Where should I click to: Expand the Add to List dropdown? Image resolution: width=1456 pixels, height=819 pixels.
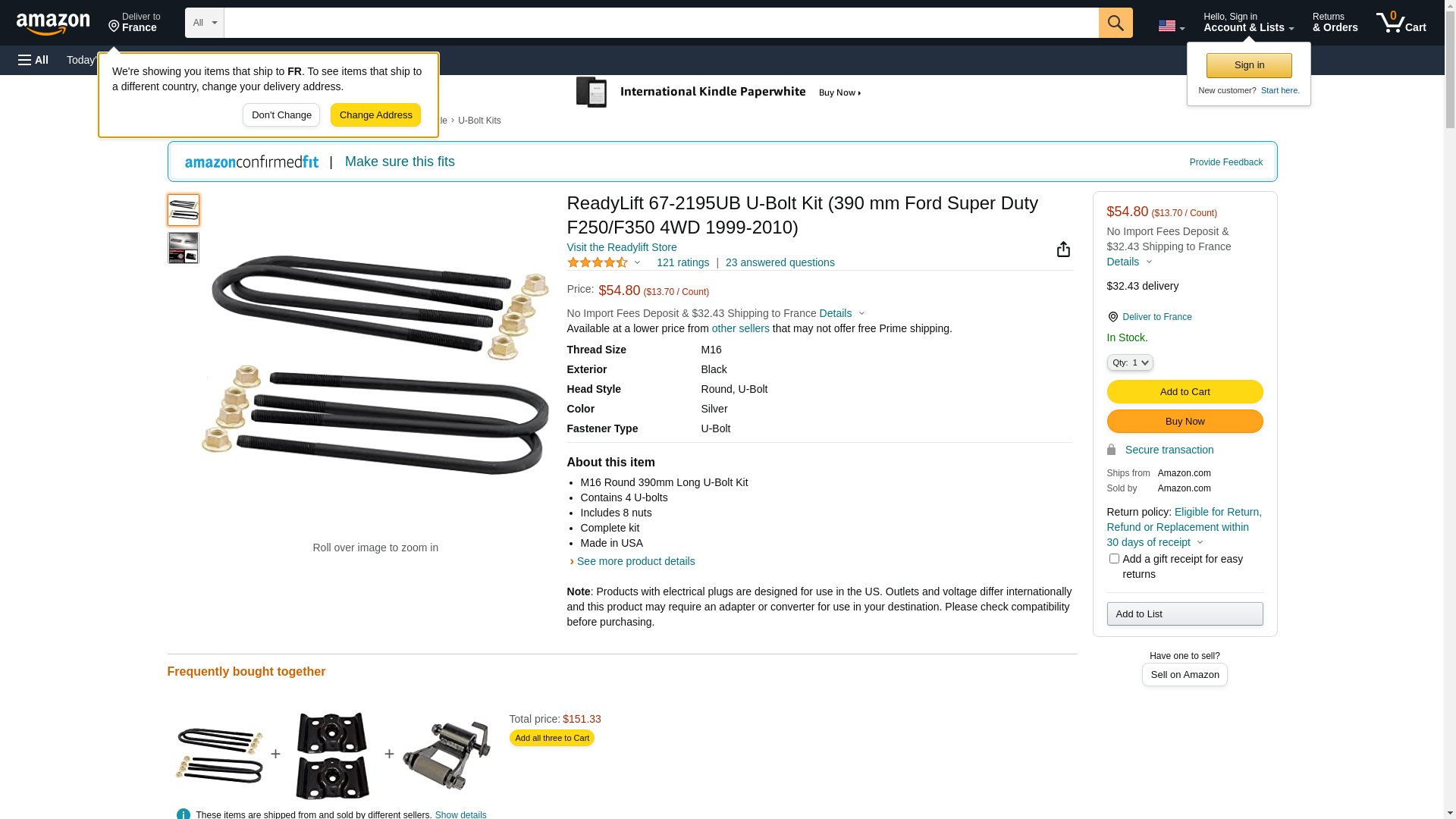[1185, 613]
